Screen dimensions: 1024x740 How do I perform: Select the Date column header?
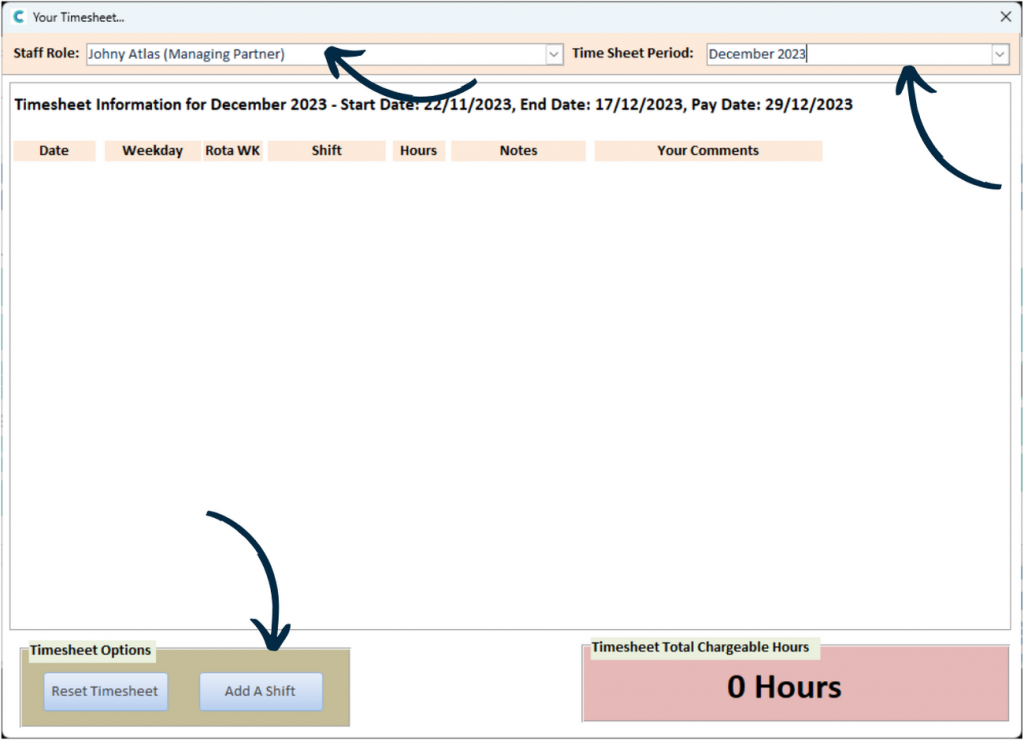(54, 151)
